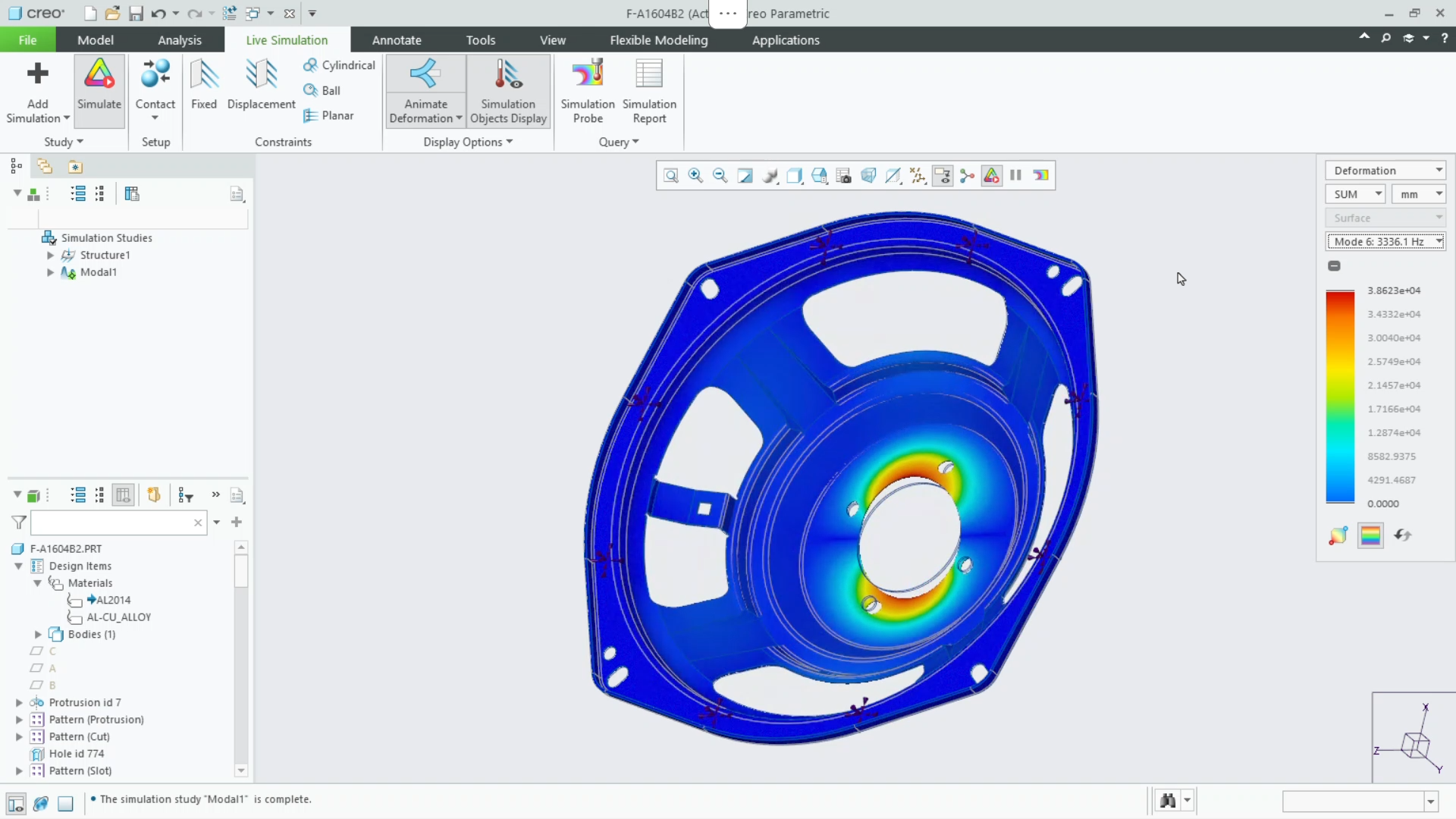The height and width of the screenshot is (819, 1456).
Task: Open the Simulation Probe tool
Action: point(588,91)
